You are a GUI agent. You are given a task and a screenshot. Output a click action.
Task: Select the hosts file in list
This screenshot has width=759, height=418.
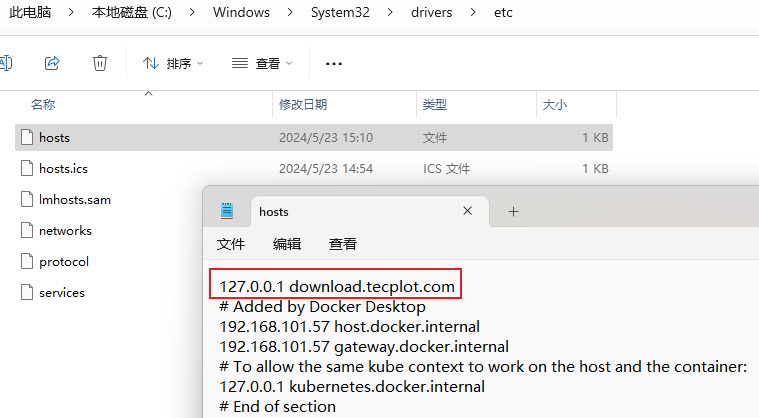[54, 137]
